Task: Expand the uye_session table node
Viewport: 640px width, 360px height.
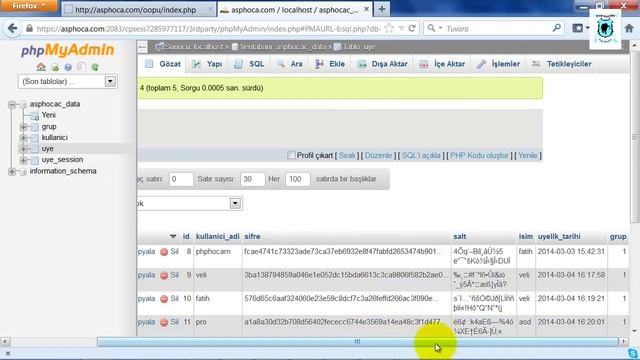Action: pyautogui.click(x=24, y=160)
